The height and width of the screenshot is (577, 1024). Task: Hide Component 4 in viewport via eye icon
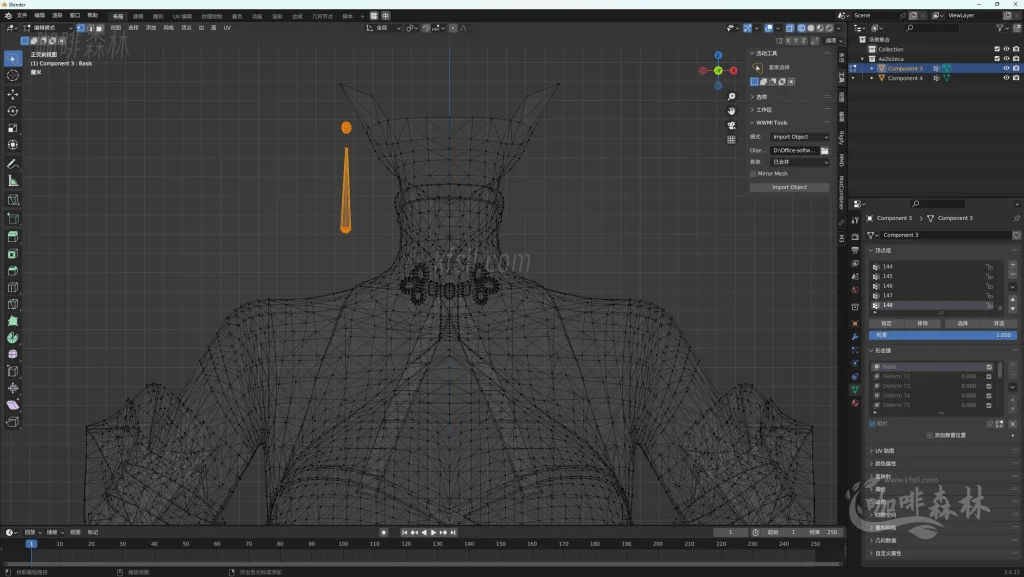pyautogui.click(x=1006, y=78)
